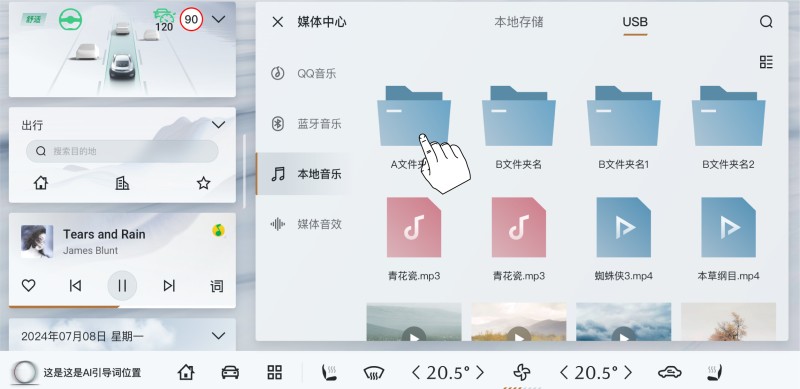The height and width of the screenshot is (389, 800).
Task: Navigate home via house icon in 出行
Action: 41,183
